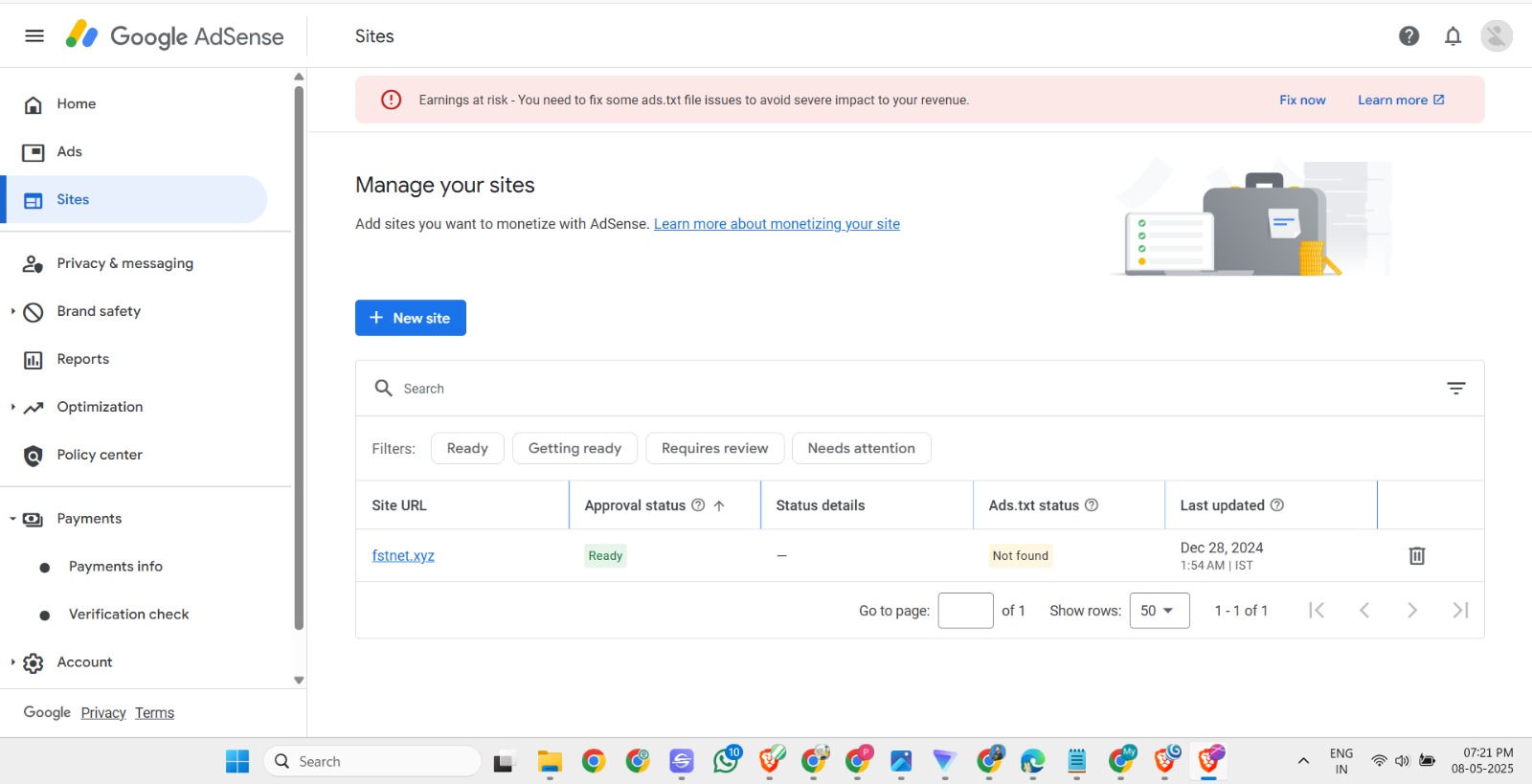Go to last page of results
Viewport: 1532px width, 784px height.
pyautogui.click(x=1460, y=611)
